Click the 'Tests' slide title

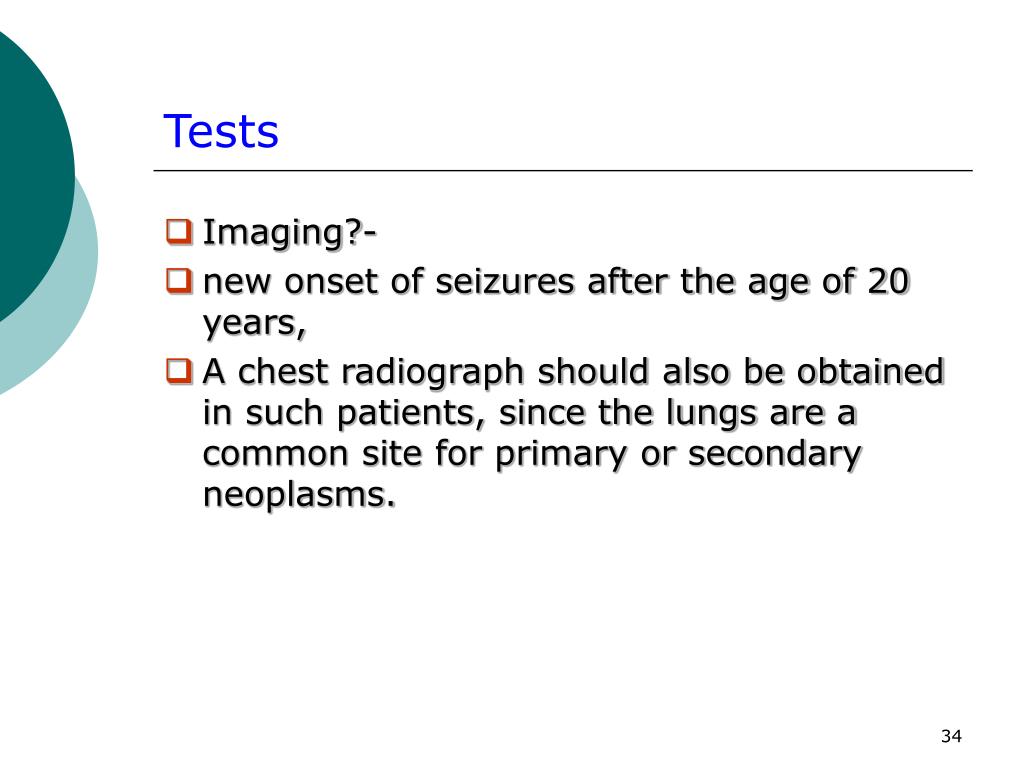(x=221, y=131)
